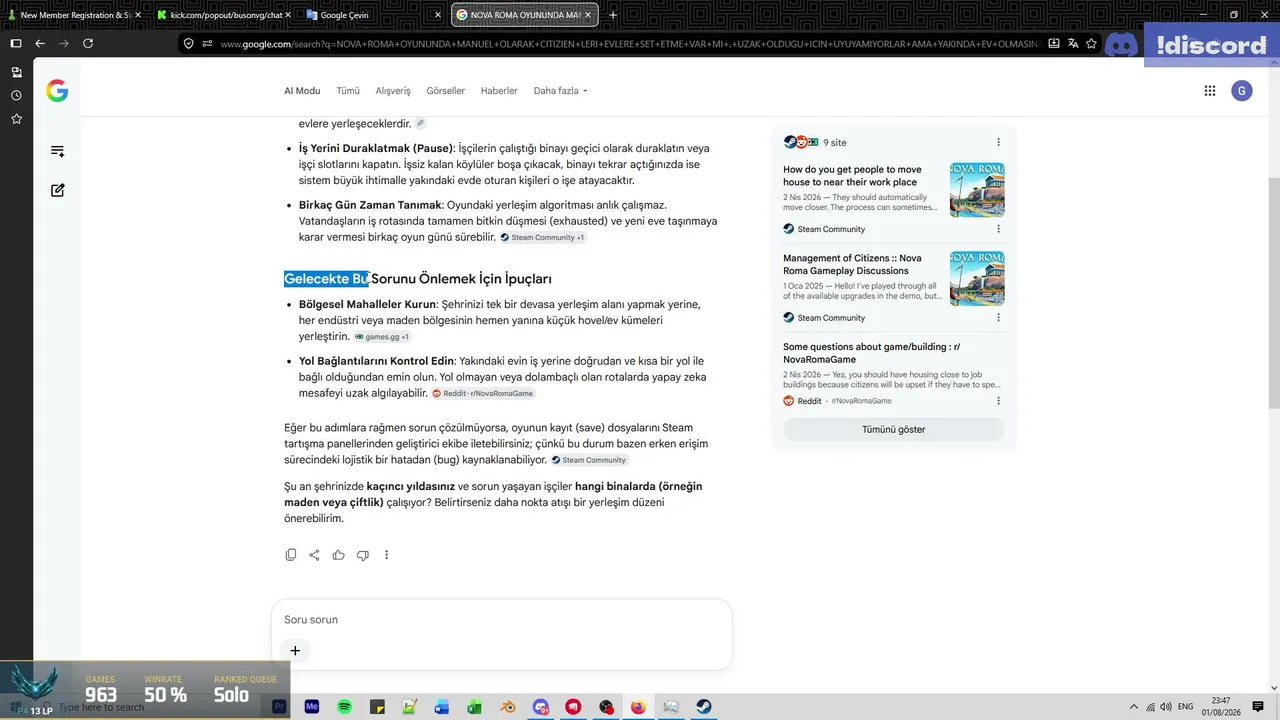Open Firefox history in the browser sidebar

[x=16, y=96]
